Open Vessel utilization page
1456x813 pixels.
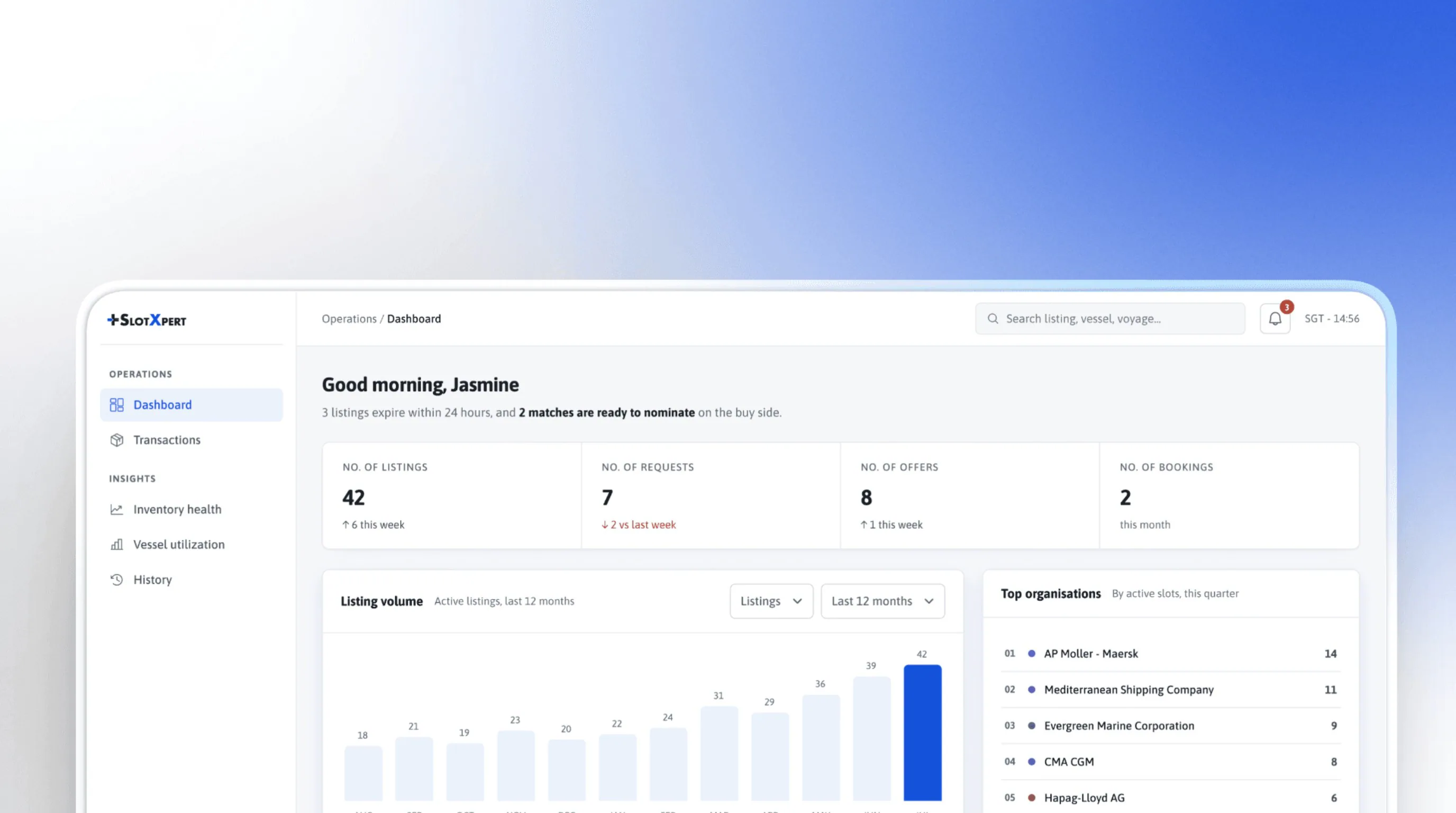click(x=192, y=545)
